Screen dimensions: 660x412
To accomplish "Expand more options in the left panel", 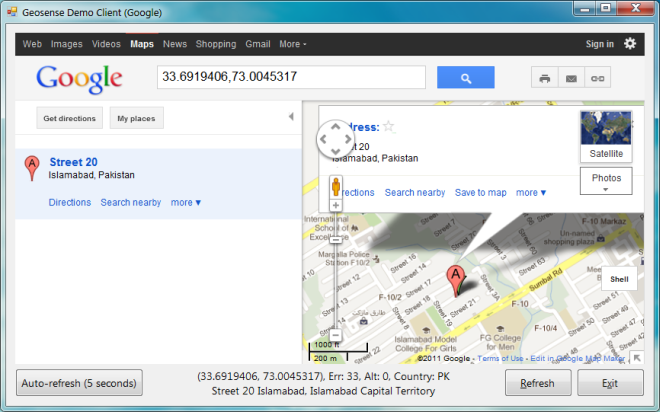I will (x=186, y=202).
